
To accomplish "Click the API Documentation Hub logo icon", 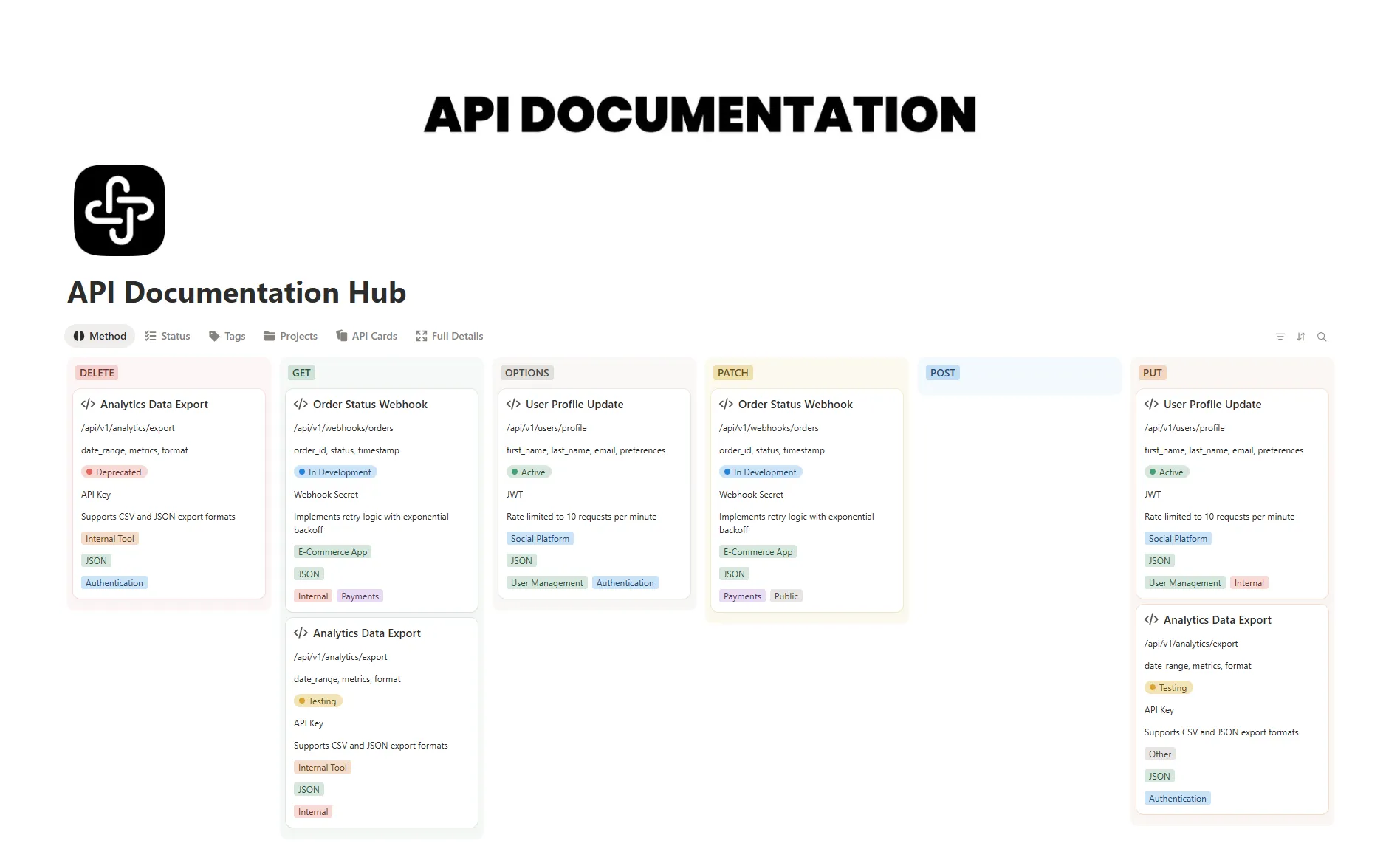I will point(119,210).
